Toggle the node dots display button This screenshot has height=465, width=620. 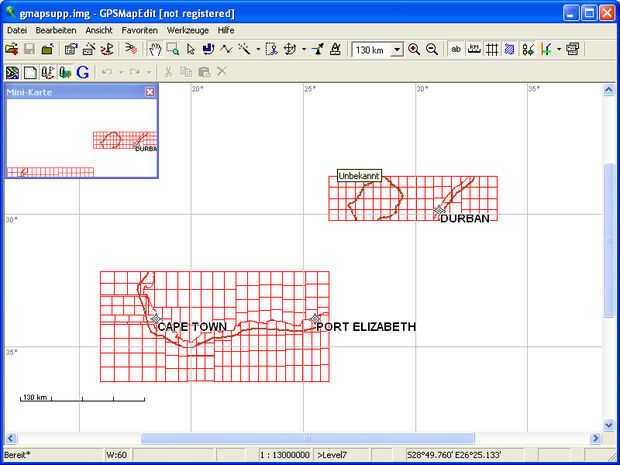click(x=528, y=49)
